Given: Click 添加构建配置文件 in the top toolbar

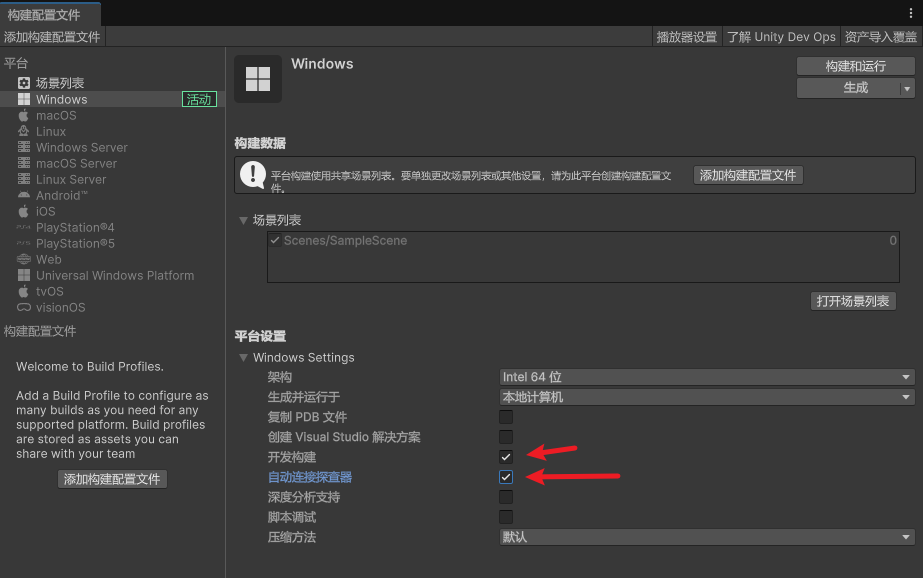Looking at the screenshot, I should click(52, 37).
